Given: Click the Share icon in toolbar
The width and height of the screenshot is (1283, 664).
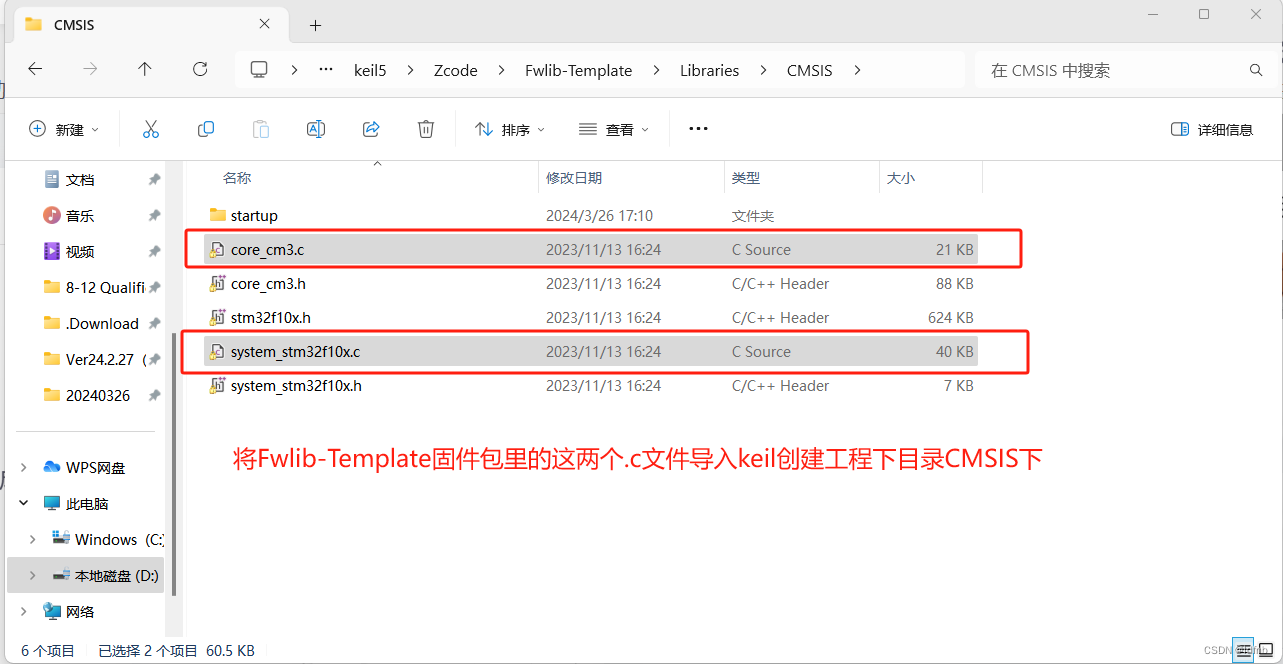Looking at the screenshot, I should coord(371,129).
